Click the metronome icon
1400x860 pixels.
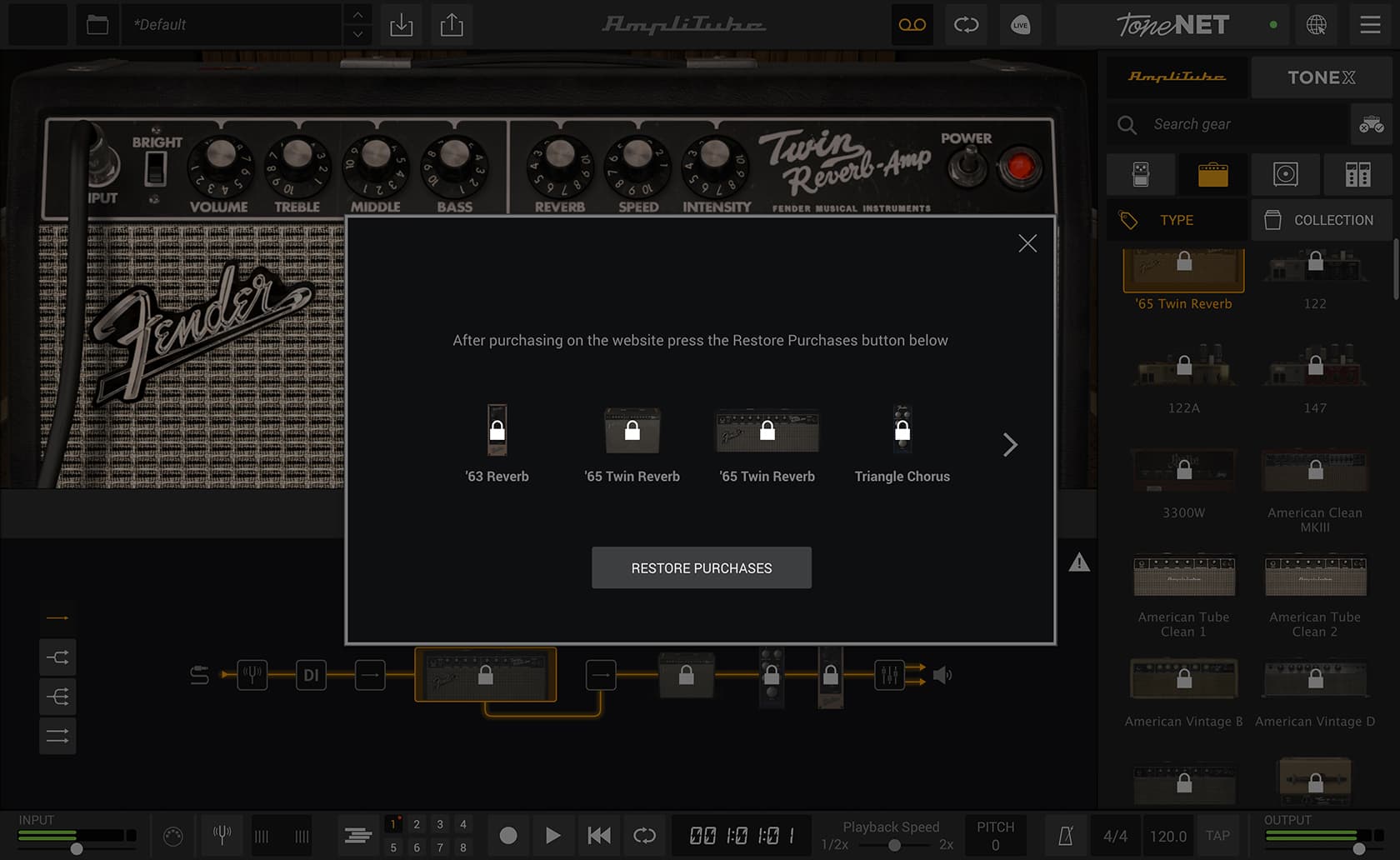coord(1065,836)
